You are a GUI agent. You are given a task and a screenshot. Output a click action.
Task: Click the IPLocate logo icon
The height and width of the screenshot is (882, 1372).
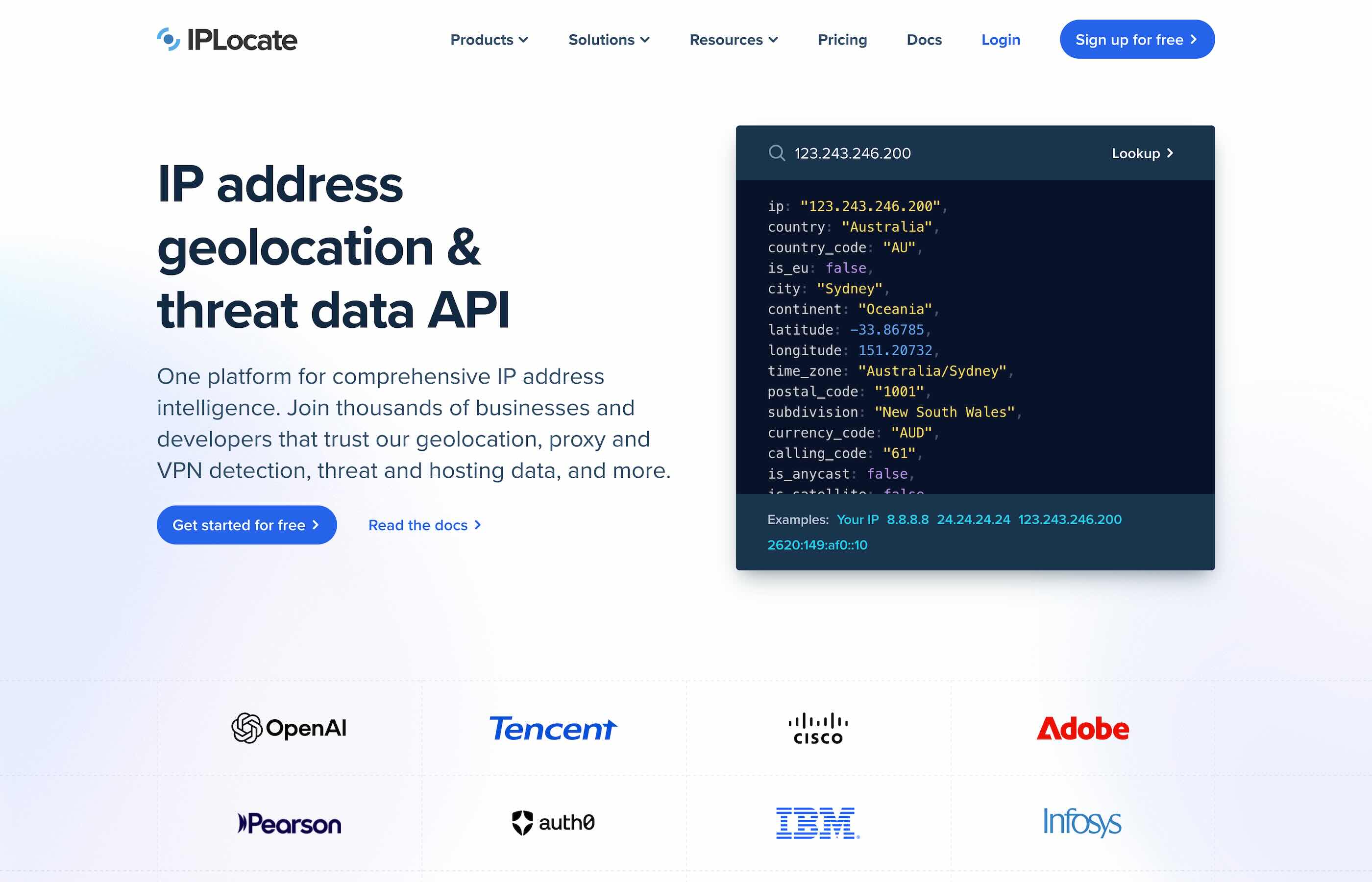pos(169,40)
